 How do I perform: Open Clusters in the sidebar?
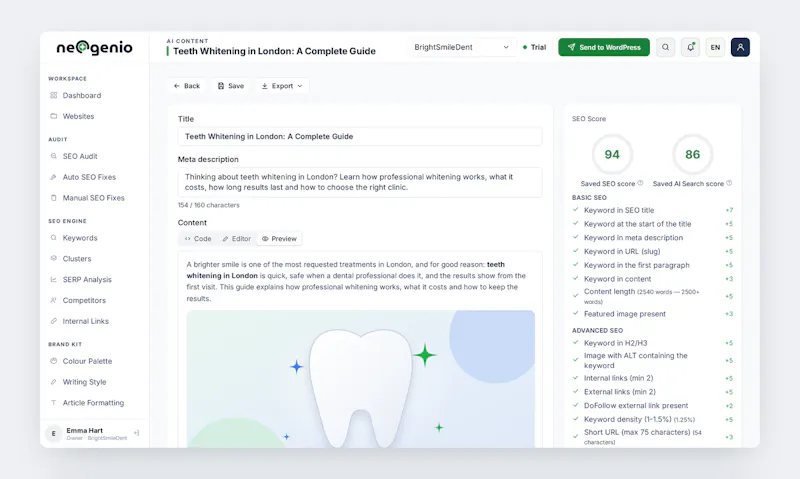[x=77, y=259]
